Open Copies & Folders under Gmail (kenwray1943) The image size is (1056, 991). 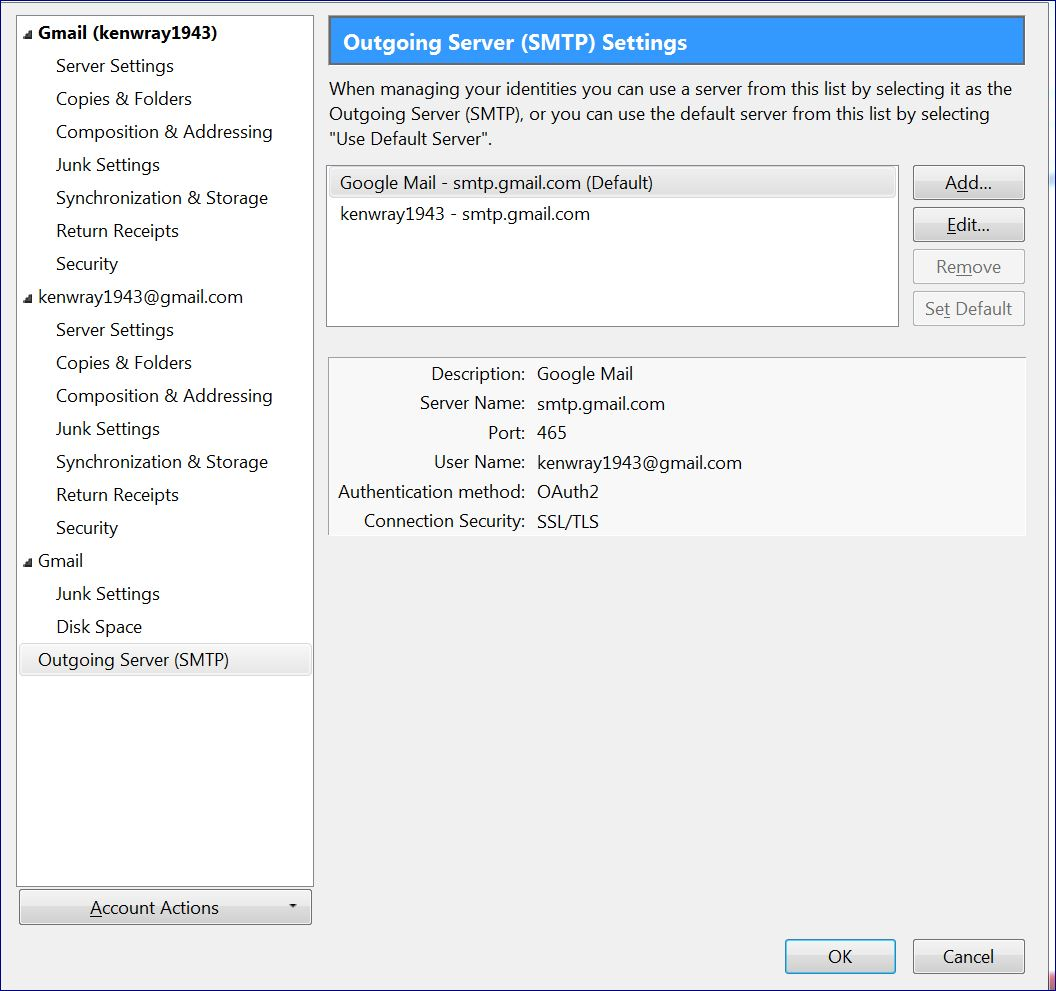coord(124,99)
